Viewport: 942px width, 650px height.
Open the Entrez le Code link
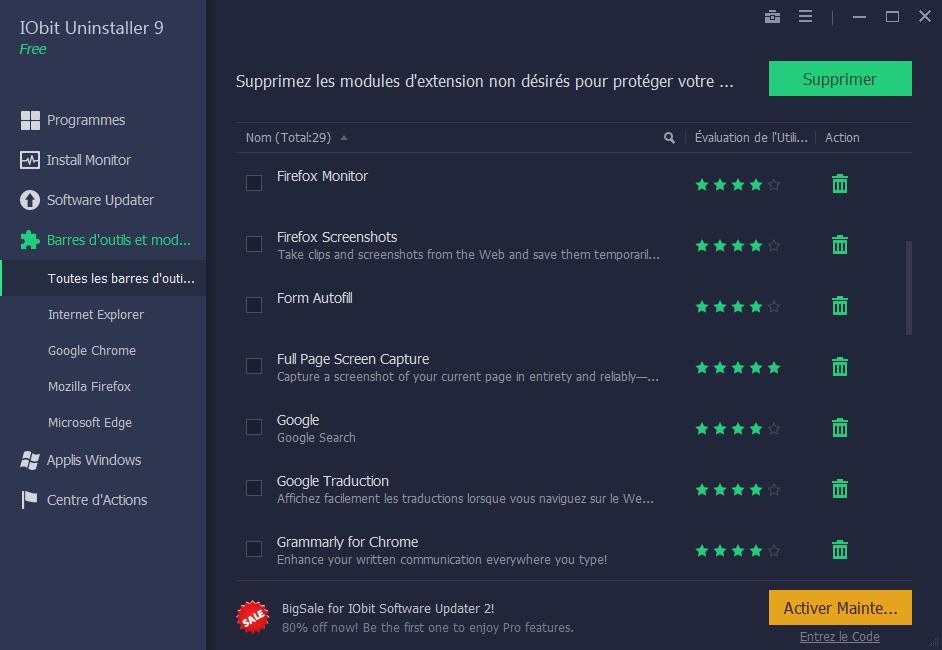tap(839, 637)
